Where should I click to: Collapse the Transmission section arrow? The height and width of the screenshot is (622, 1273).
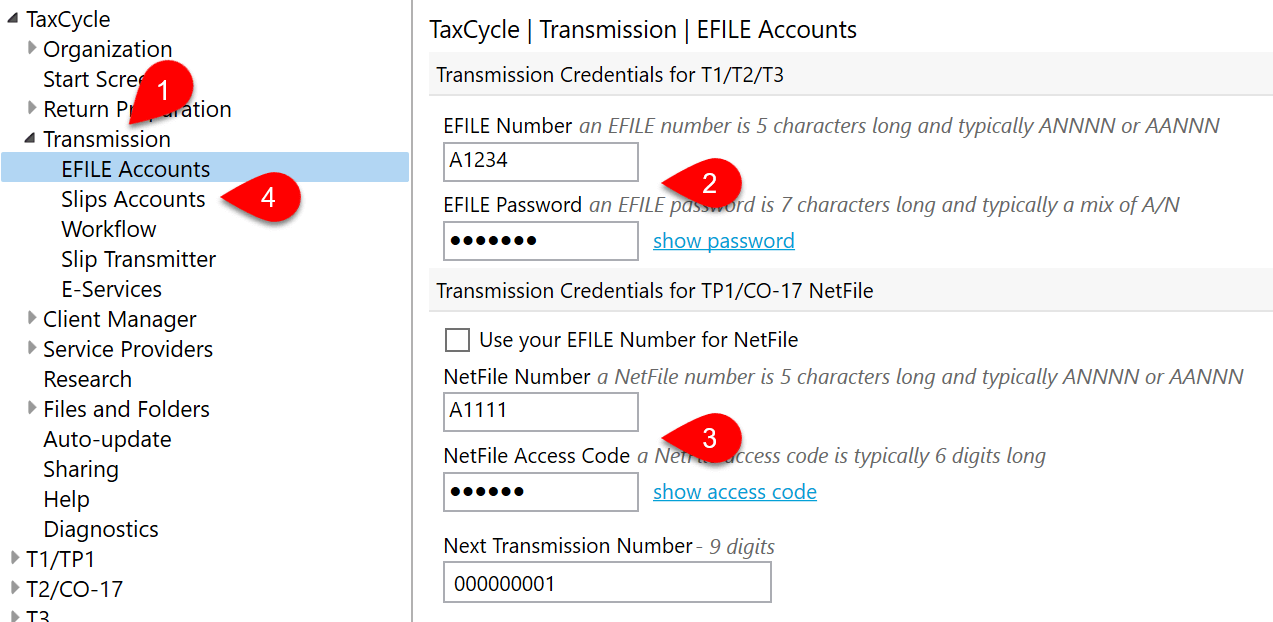click(31, 139)
